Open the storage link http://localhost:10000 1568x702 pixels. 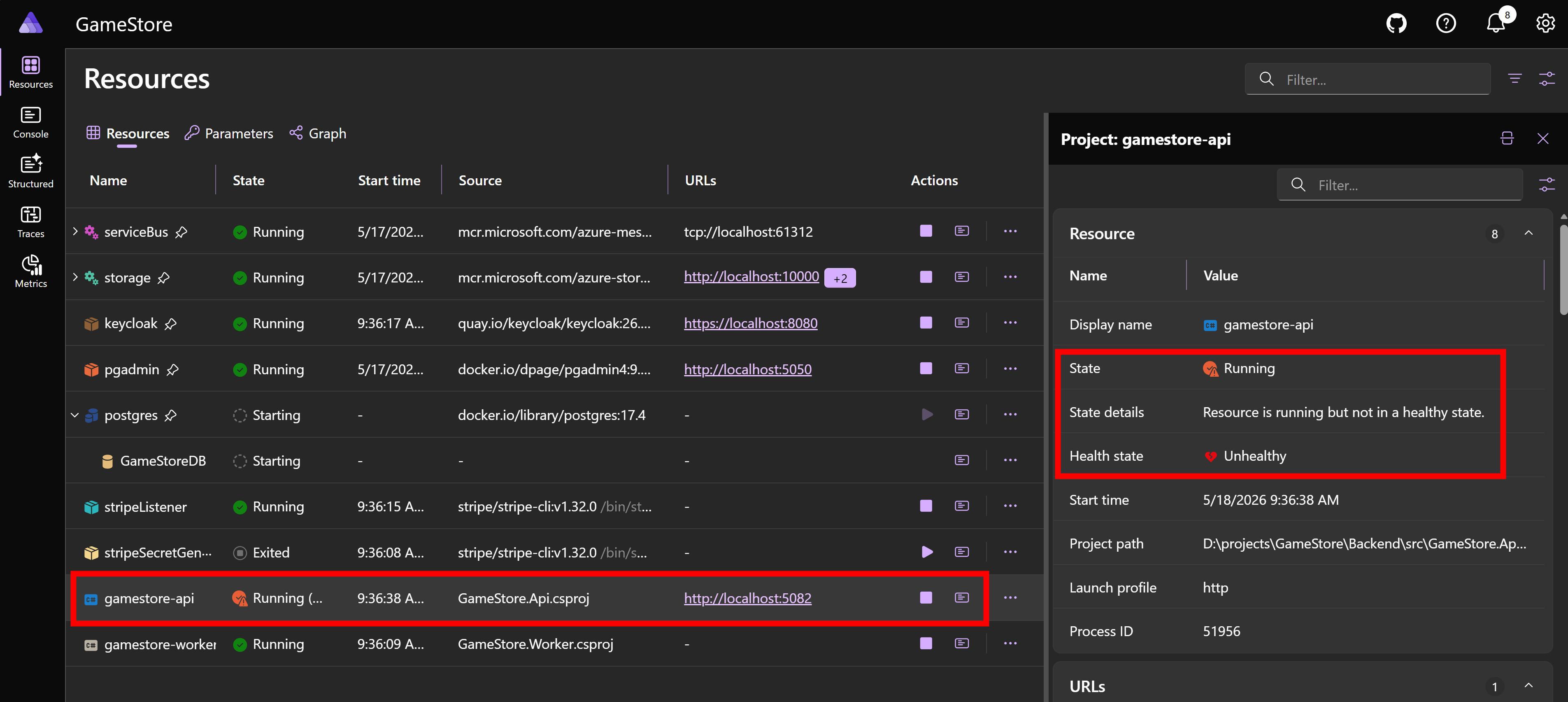(x=751, y=276)
